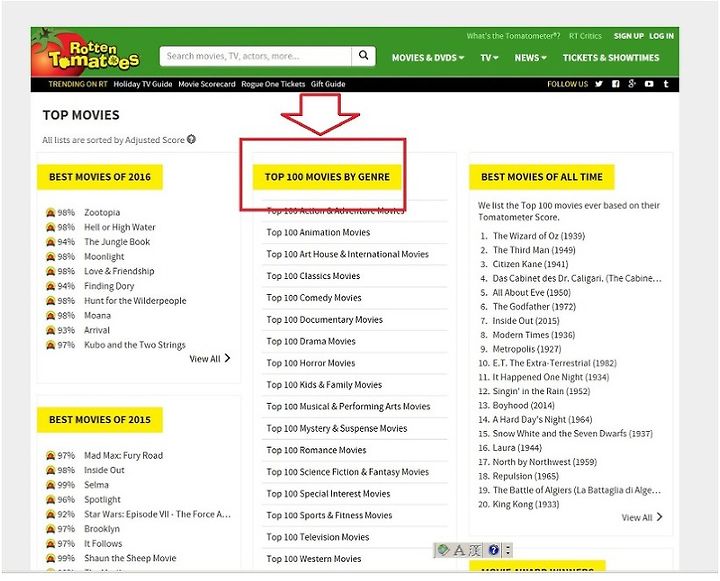Open Rogue One Tickets trending link
Screen dimensions: 720x581
click(x=273, y=84)
